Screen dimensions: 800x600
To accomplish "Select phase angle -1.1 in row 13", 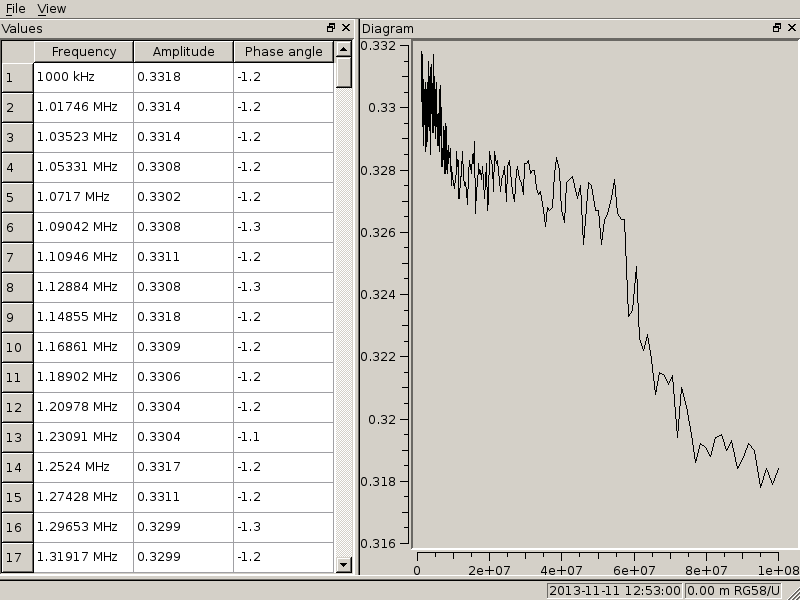I will [283, 437].
